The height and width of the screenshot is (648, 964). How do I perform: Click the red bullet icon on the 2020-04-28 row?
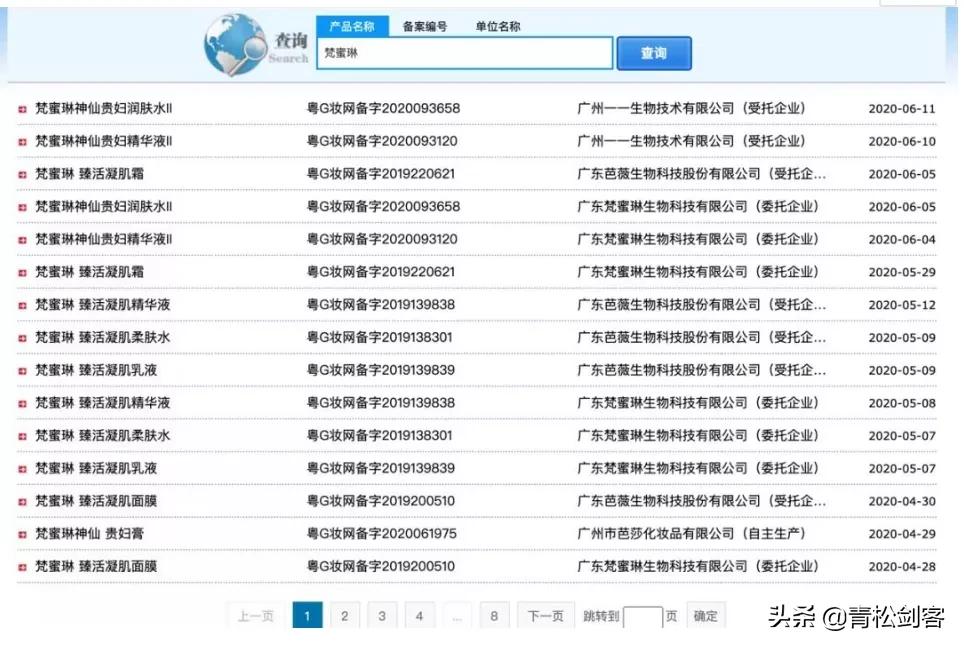23,567
